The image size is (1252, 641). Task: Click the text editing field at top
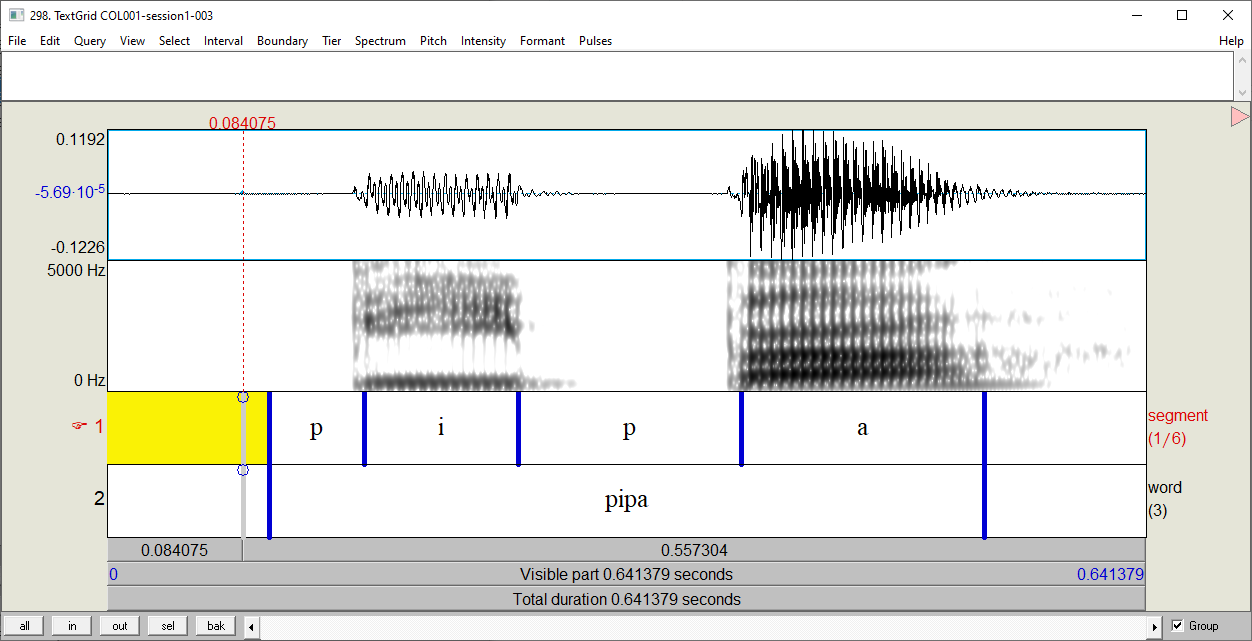coord(617,76)
